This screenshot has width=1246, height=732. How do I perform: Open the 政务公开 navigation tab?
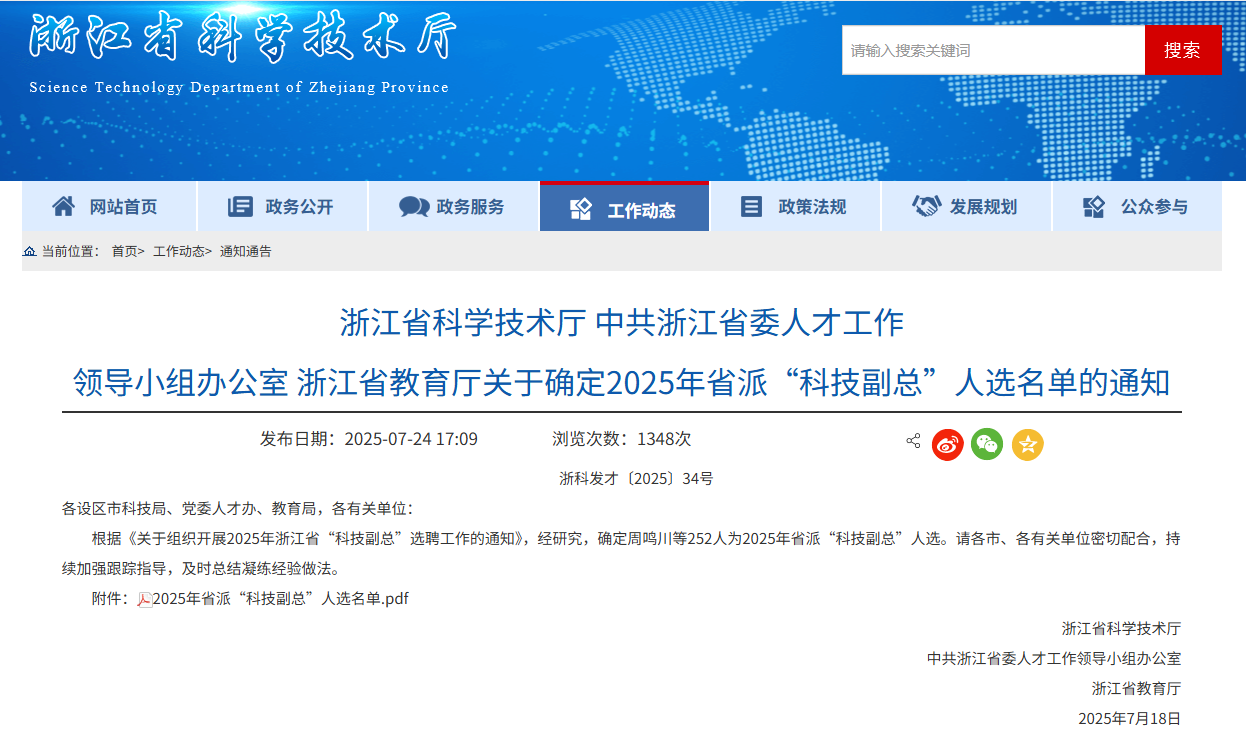[x=282, y=207]
